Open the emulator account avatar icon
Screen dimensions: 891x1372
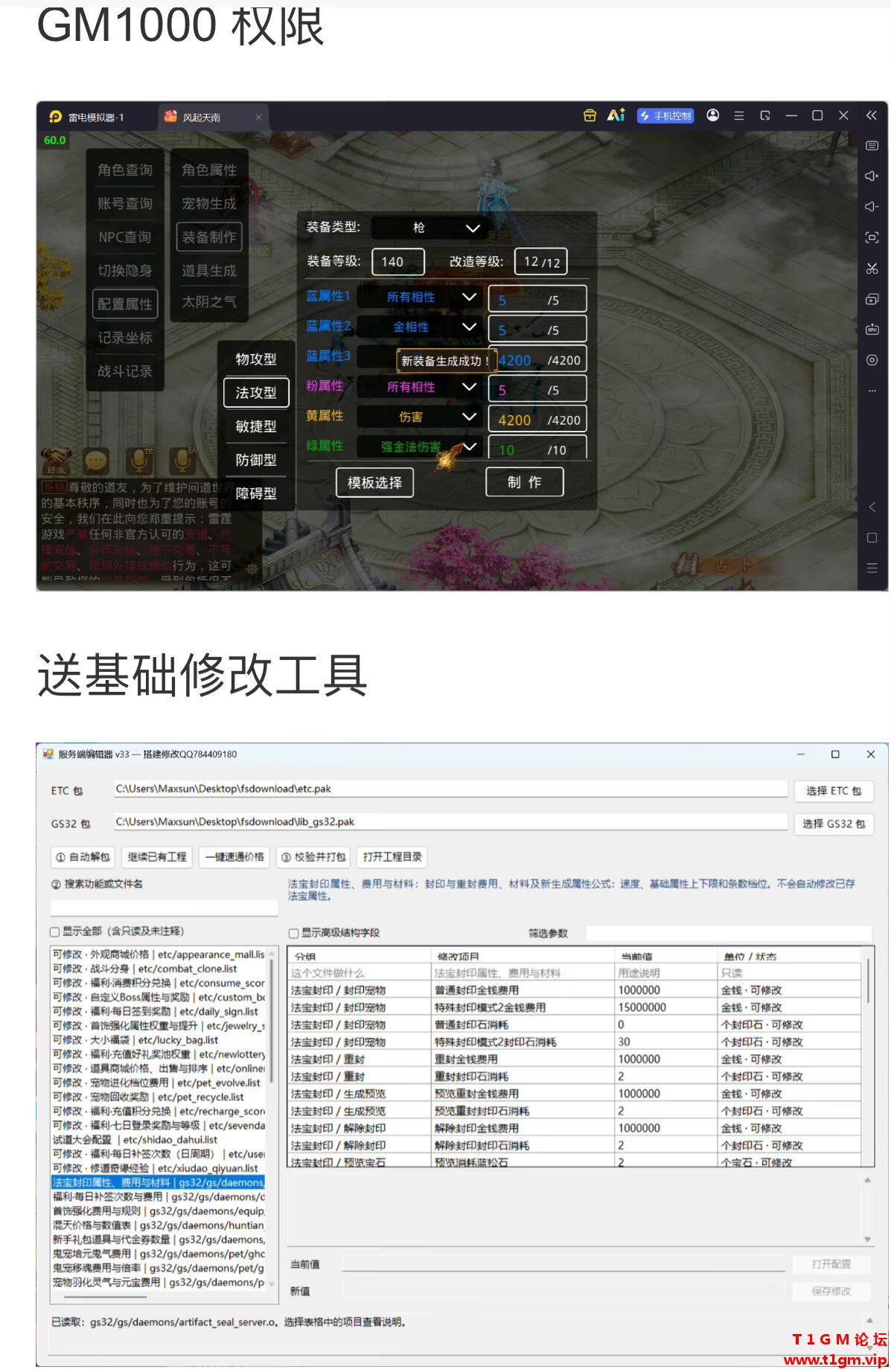[x=713, y=115]
